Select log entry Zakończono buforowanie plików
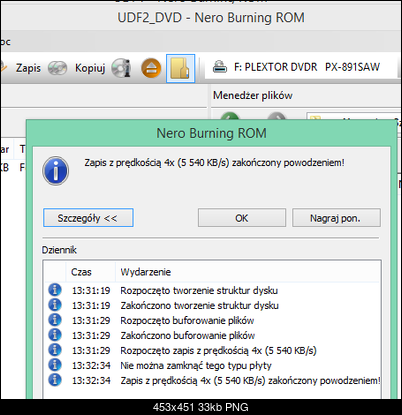This screenshot has width=402, height=415. click(x=213, y=335)
